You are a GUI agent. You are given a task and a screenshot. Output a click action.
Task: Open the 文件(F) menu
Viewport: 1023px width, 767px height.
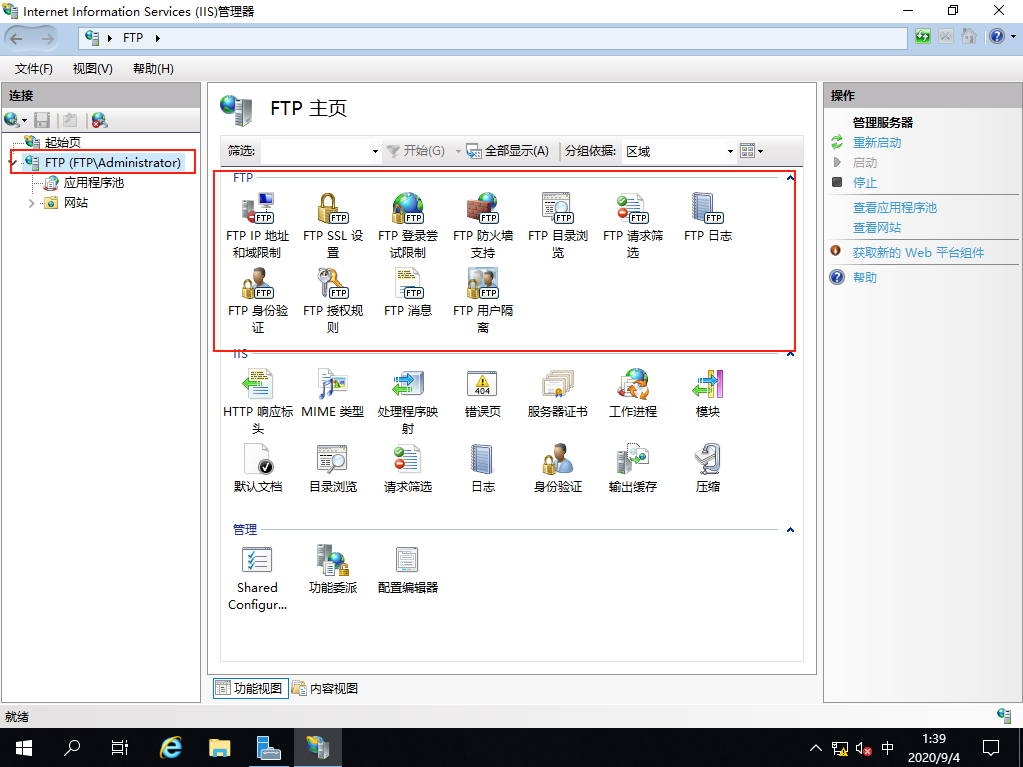34,68
